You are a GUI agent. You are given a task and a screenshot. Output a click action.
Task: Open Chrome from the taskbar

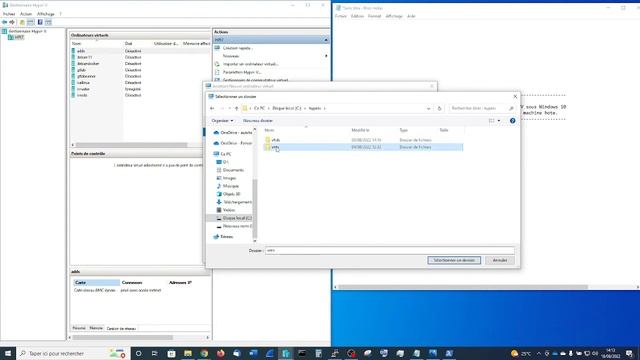pos(204,353)
